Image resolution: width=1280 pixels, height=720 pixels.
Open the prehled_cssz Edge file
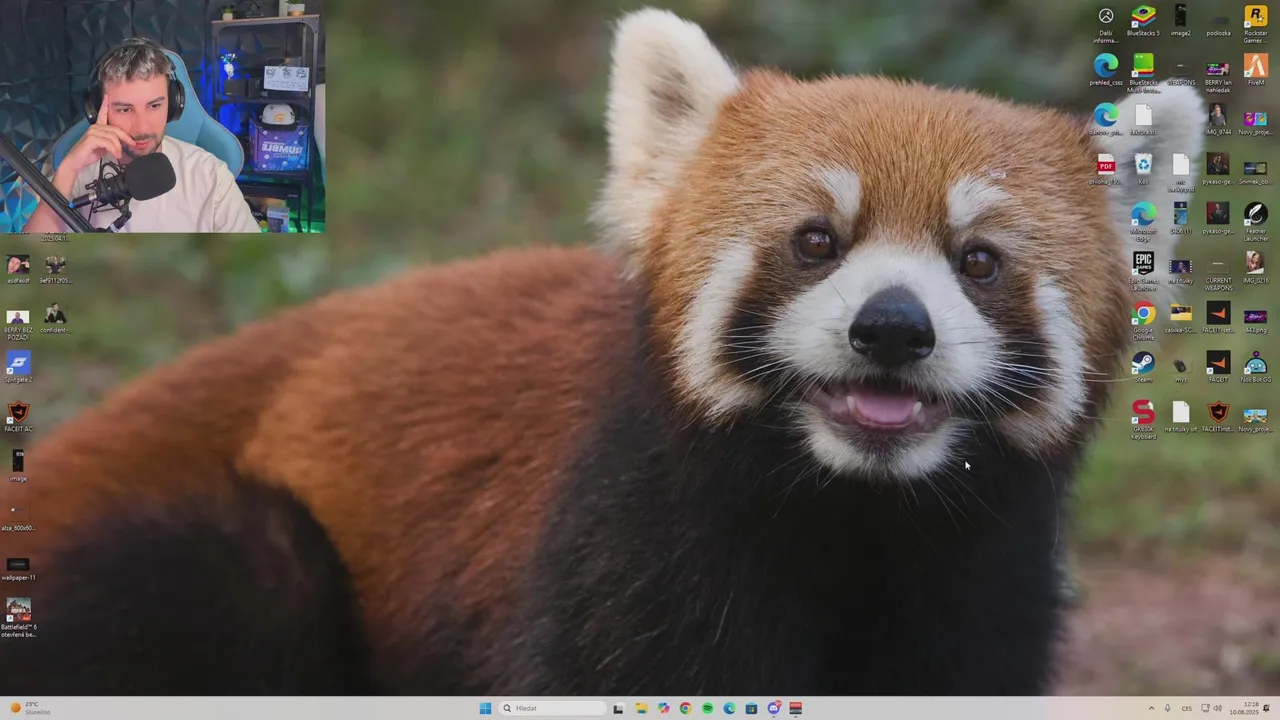tap(1106, 70)
